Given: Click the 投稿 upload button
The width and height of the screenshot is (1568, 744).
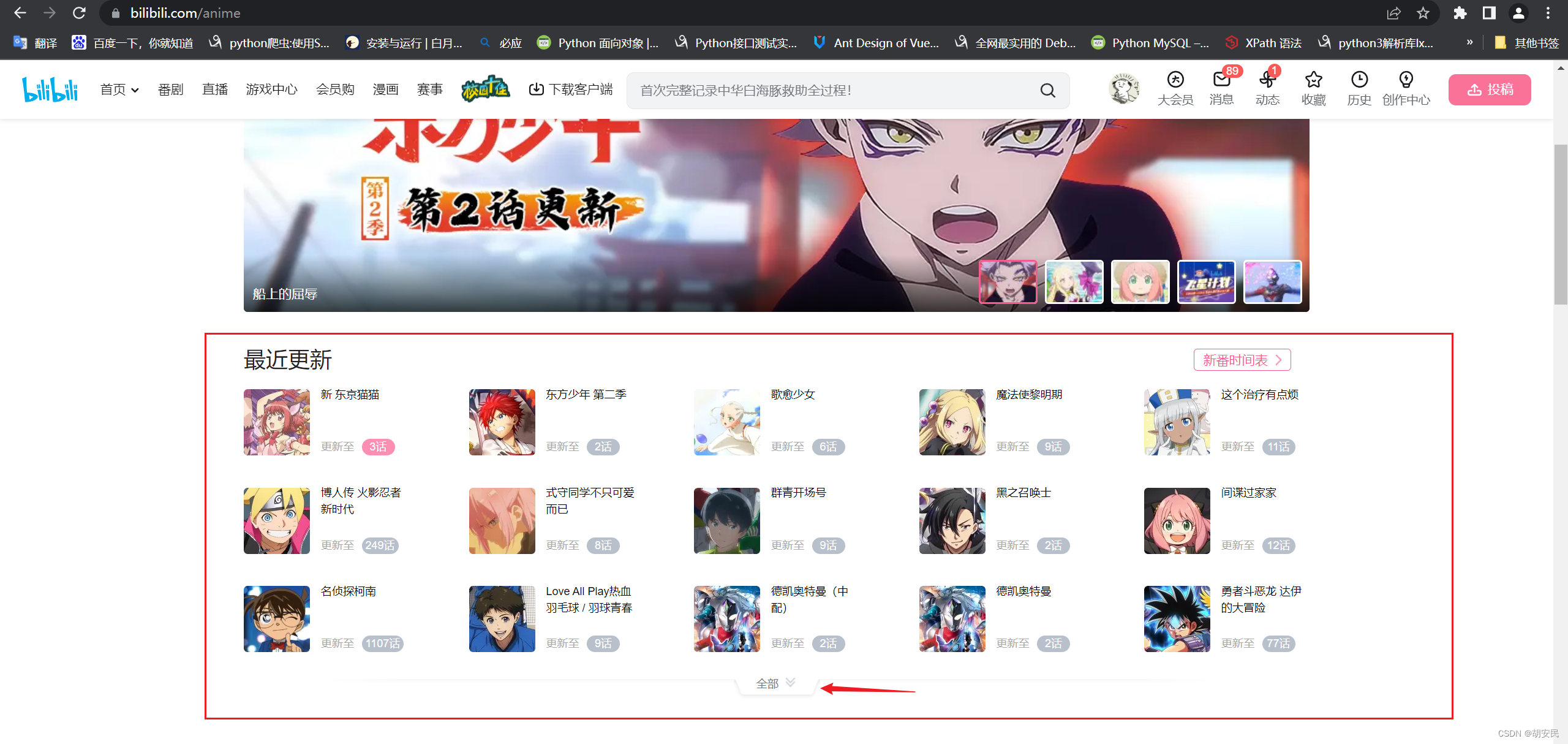Looking at the screenshot, I should pos(1489,89).
